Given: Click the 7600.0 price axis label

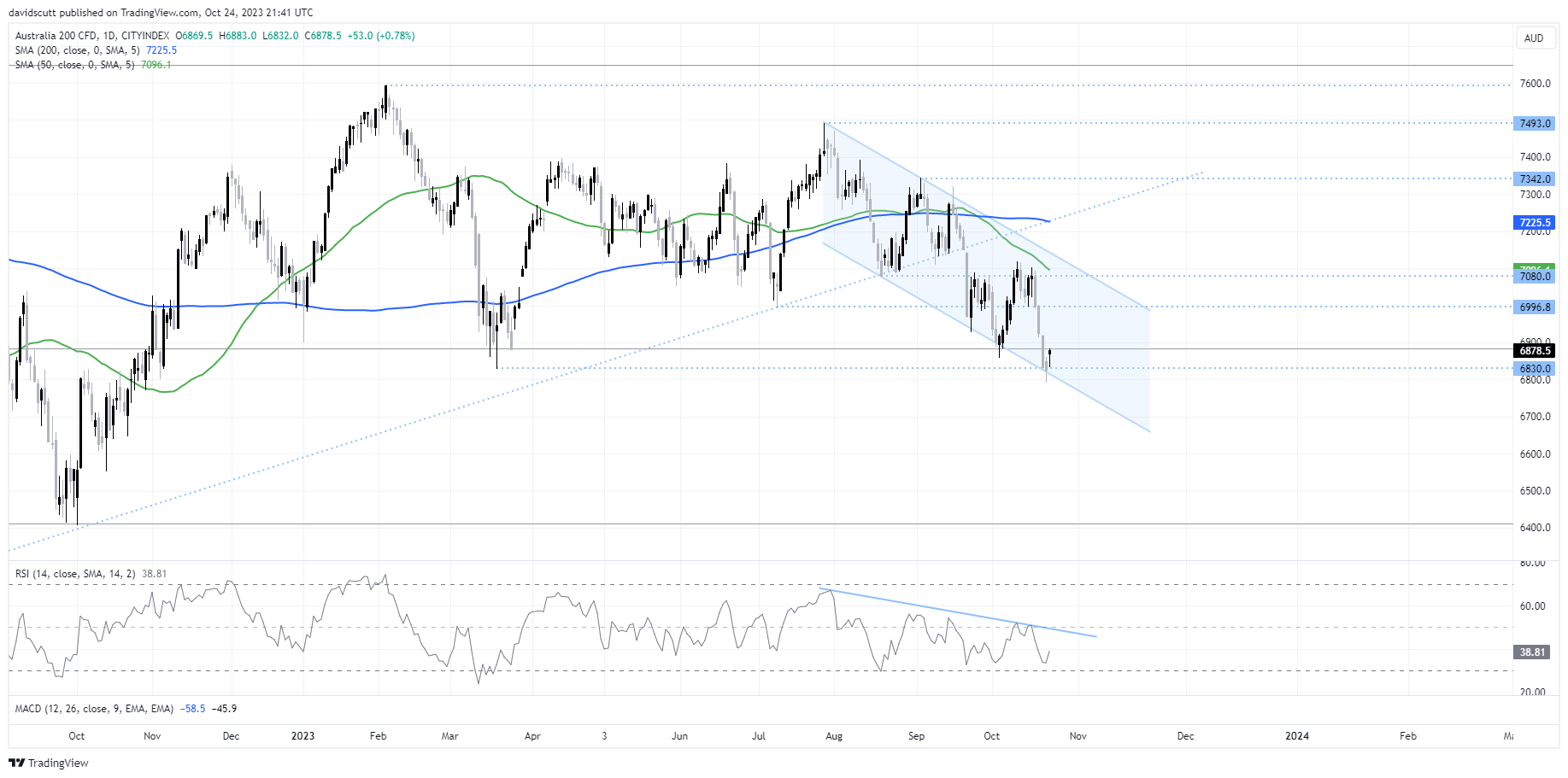Looking at the screenshot, I should (x=1535, y=84).
